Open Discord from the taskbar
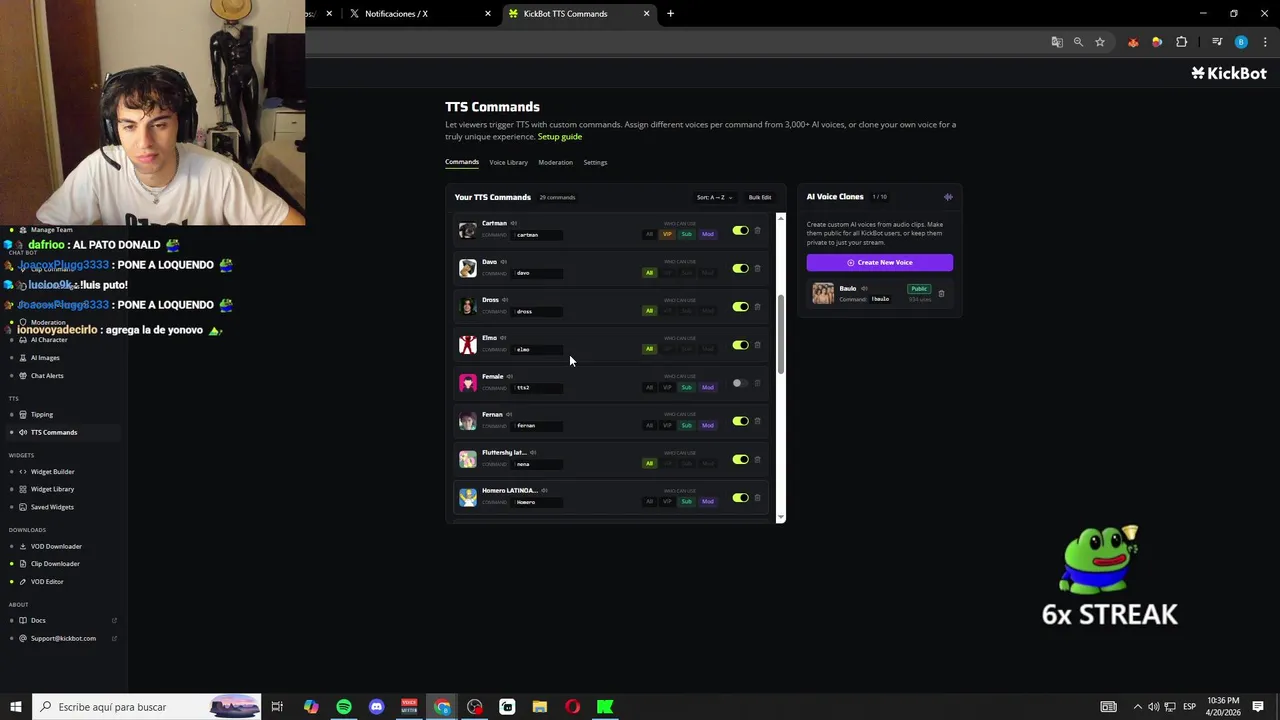Viewport: 1280px width, 720px height. (377, 707)
